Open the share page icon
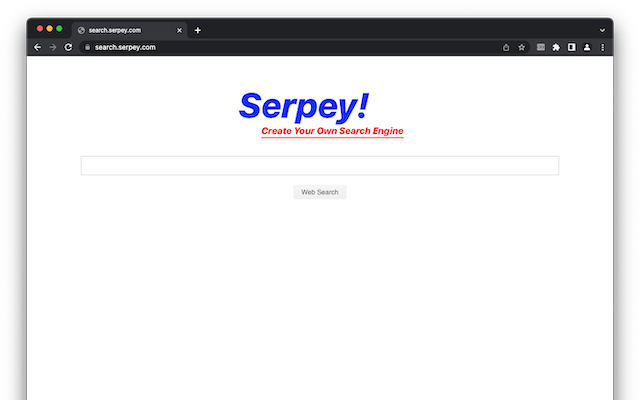The width and height of the screenshot is (640, 400). click(x=506, y=47)
